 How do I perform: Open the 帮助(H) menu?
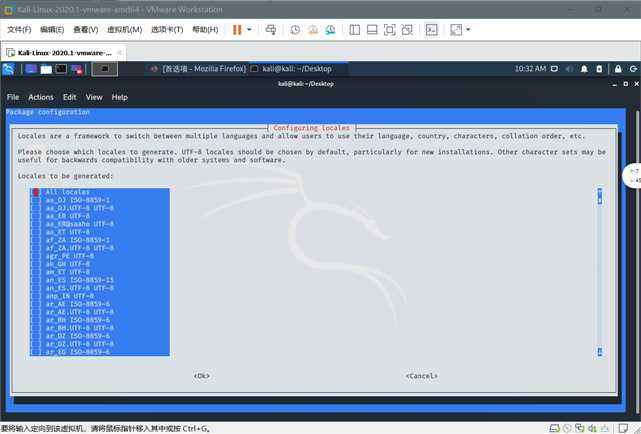[x=205, y=29]
